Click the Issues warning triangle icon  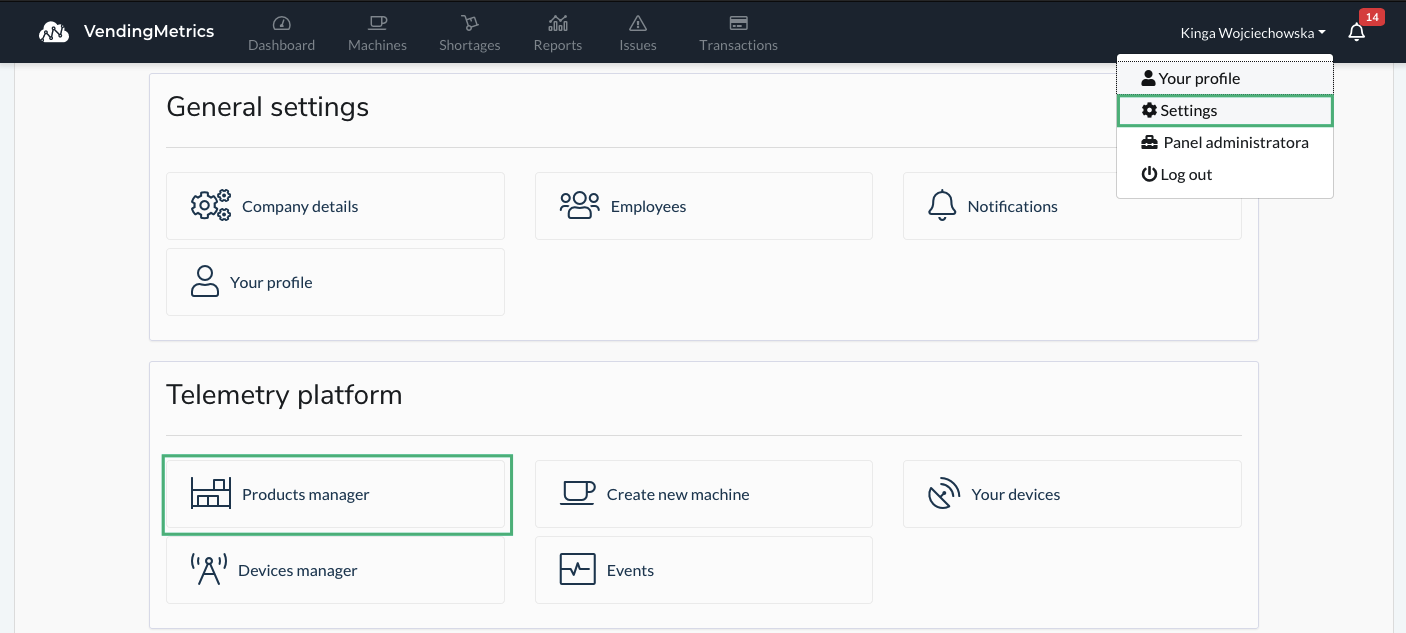638,23
